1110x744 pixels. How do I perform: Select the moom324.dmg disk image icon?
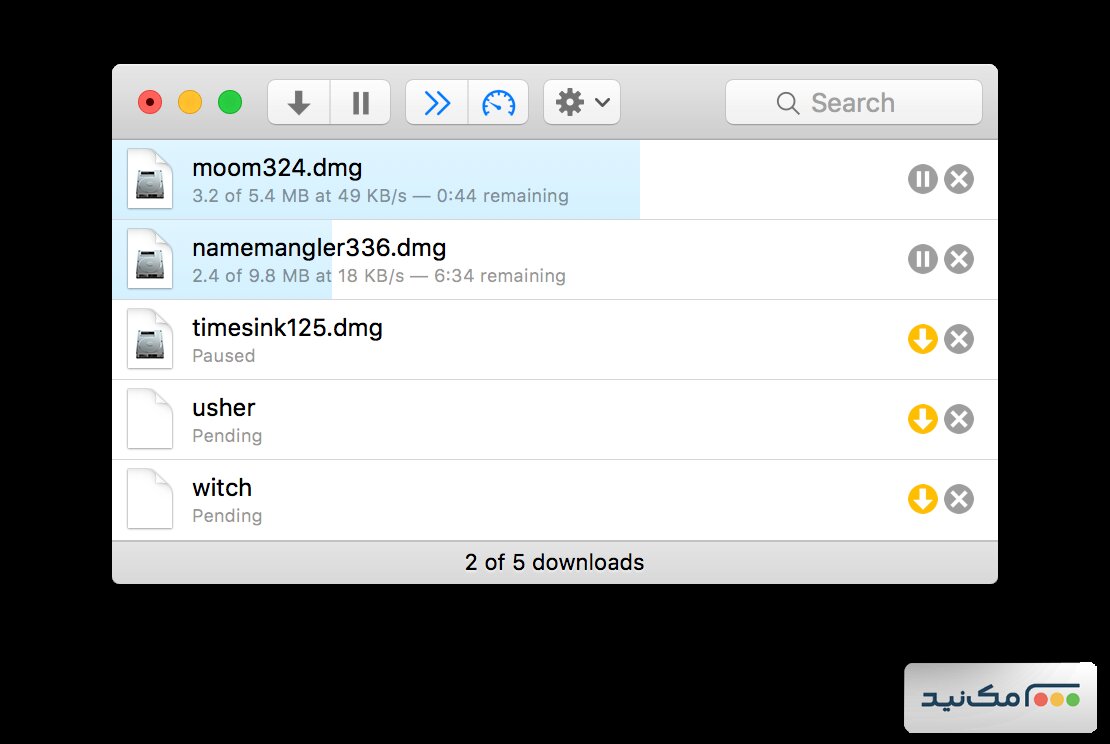tap(150, 179)
